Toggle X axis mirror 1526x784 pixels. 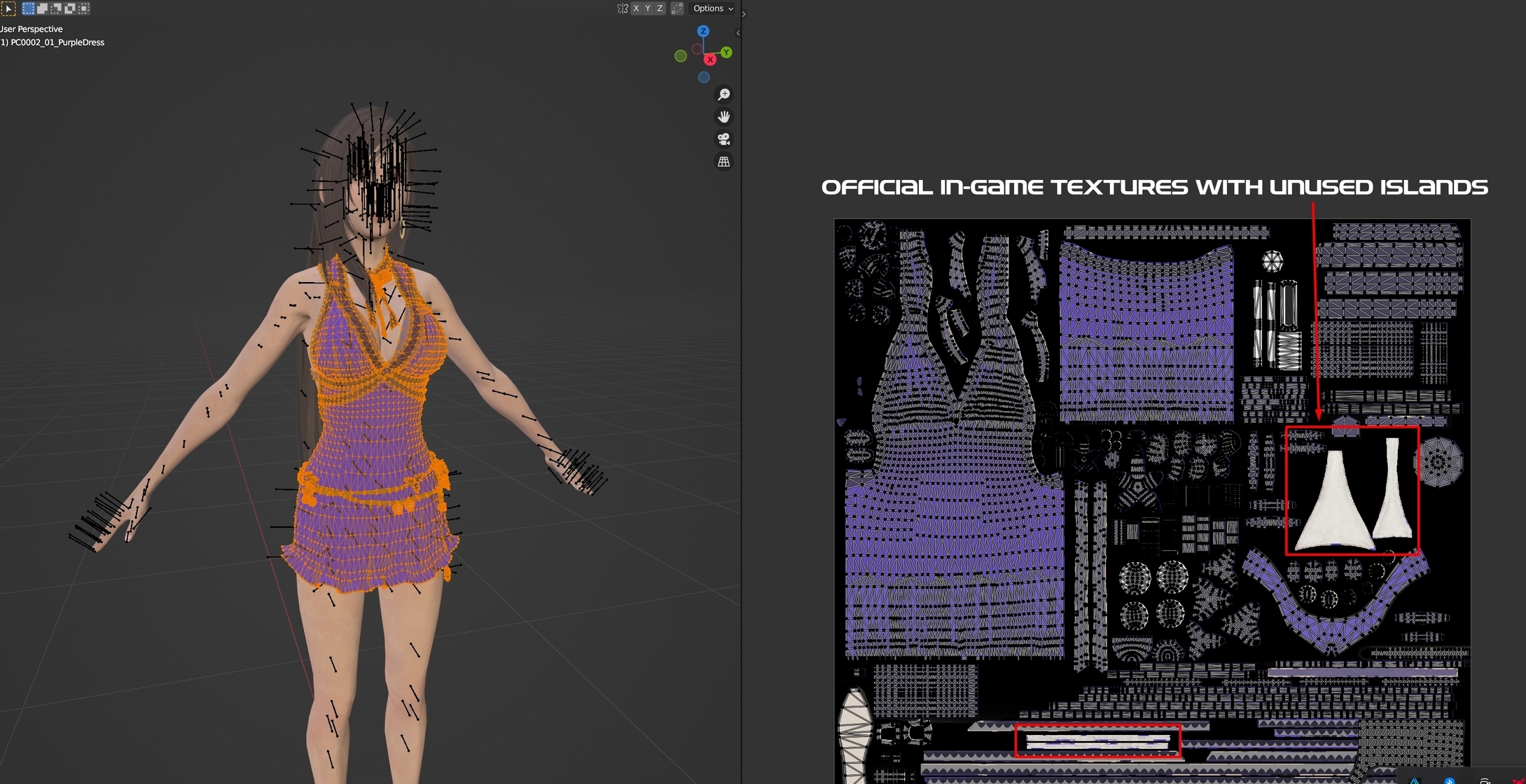[x=636, y=8]
